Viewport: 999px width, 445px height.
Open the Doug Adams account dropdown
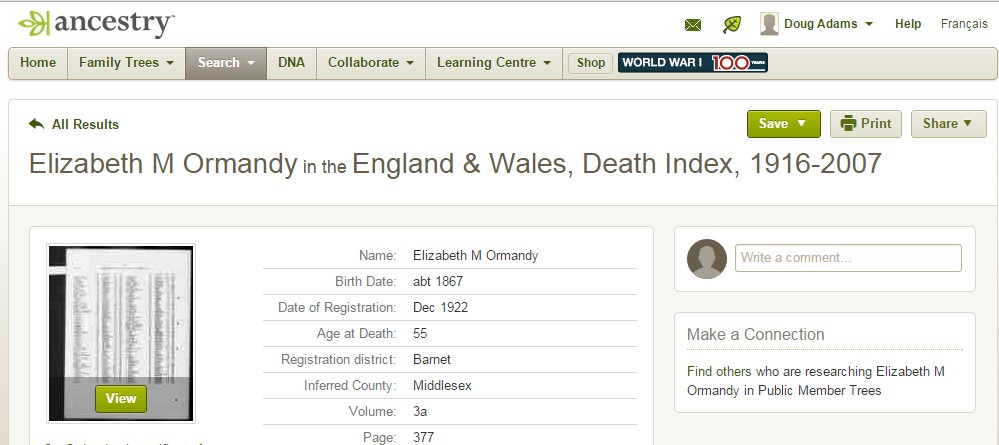click(828, 24)
